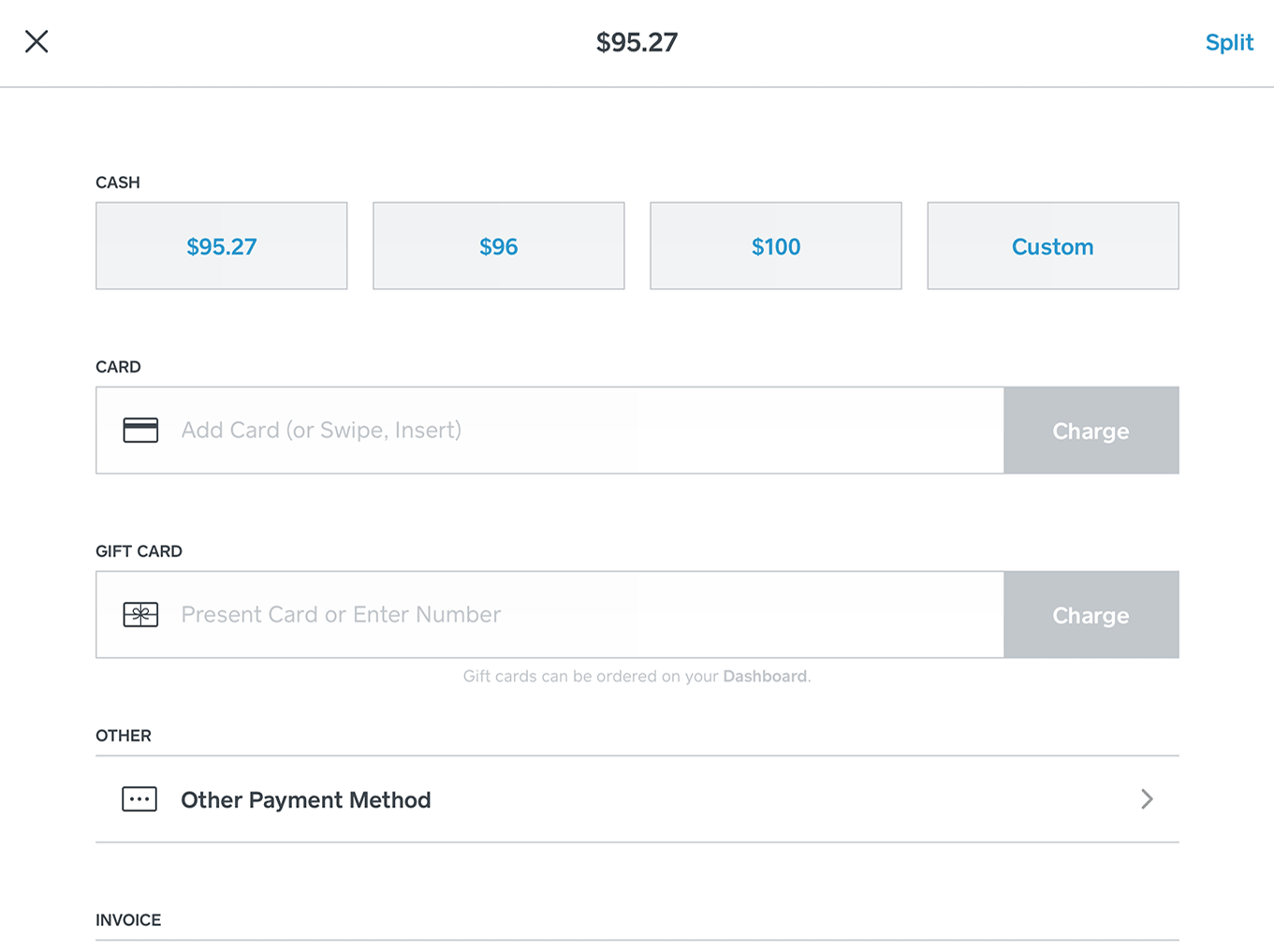Expand Other Payment Method via right chevron
1274x952 pixels.
(x=1147, y=799)
